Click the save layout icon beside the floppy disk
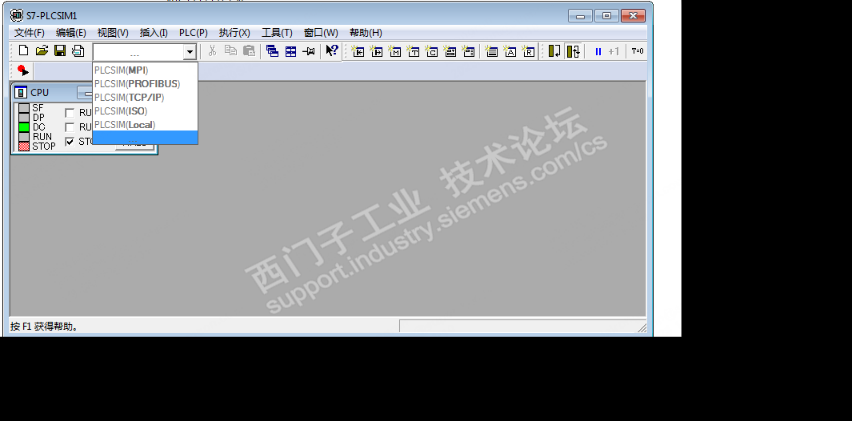This screenshot has width=852, height=421. [78, 51]
